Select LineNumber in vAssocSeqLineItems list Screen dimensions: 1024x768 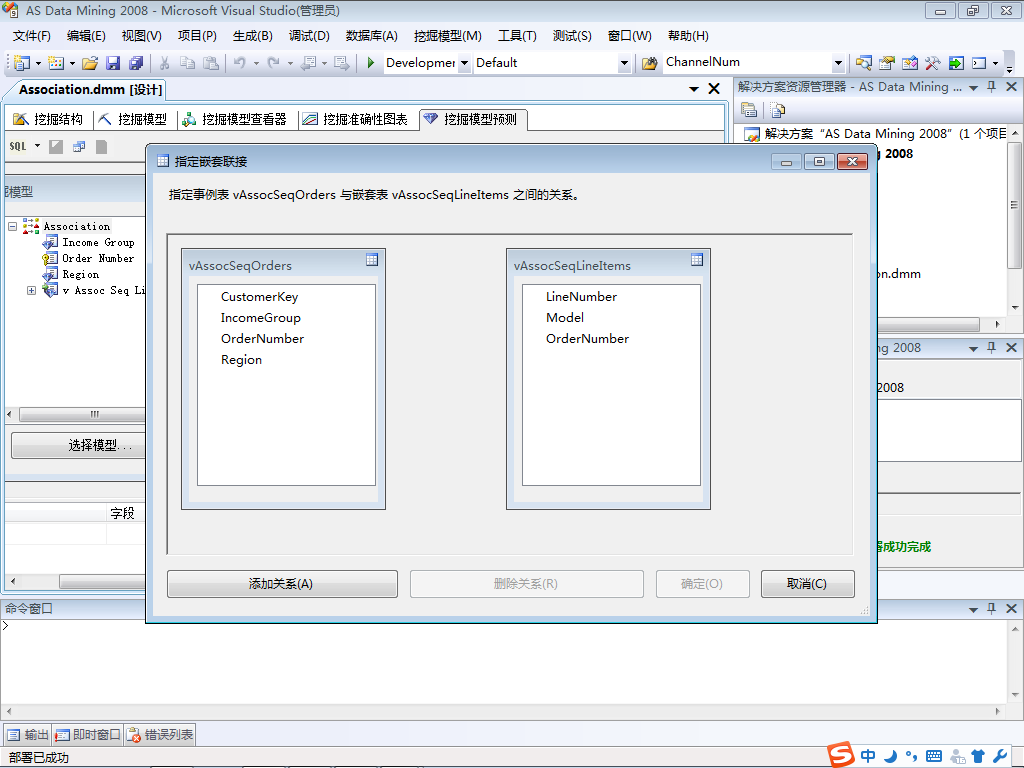click(581, 296)
